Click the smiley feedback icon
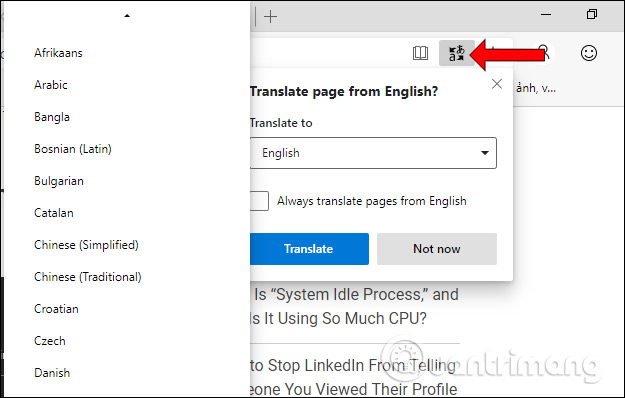 tap(589, 53)
